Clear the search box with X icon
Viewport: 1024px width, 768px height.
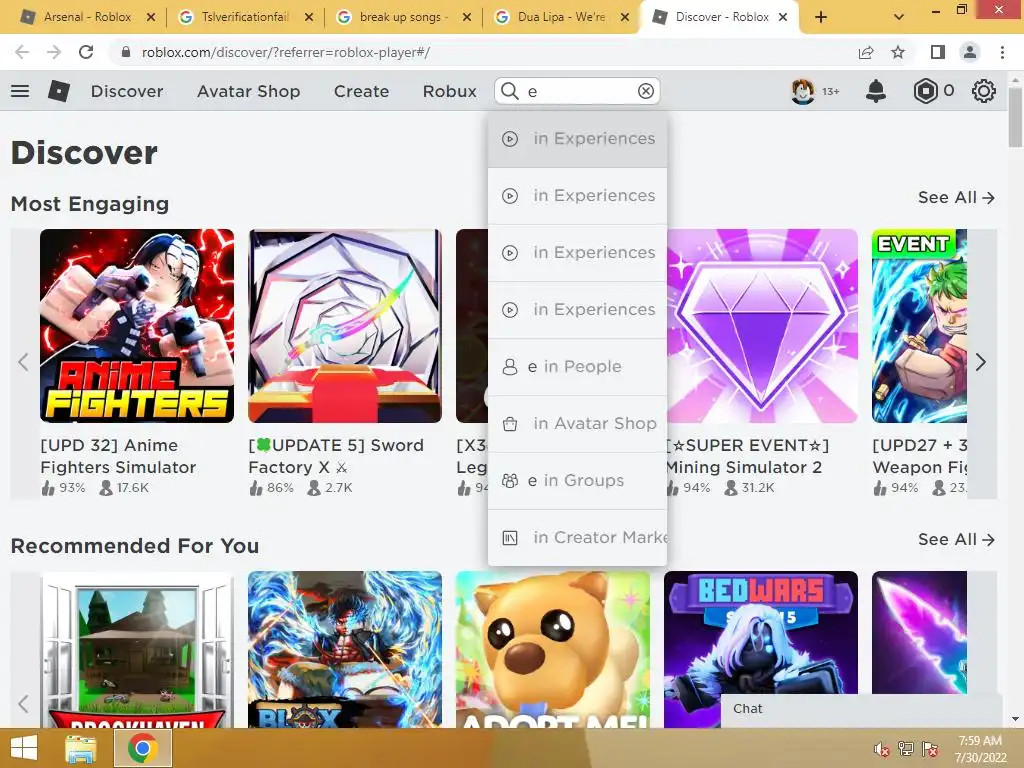(x=645, y=91)
